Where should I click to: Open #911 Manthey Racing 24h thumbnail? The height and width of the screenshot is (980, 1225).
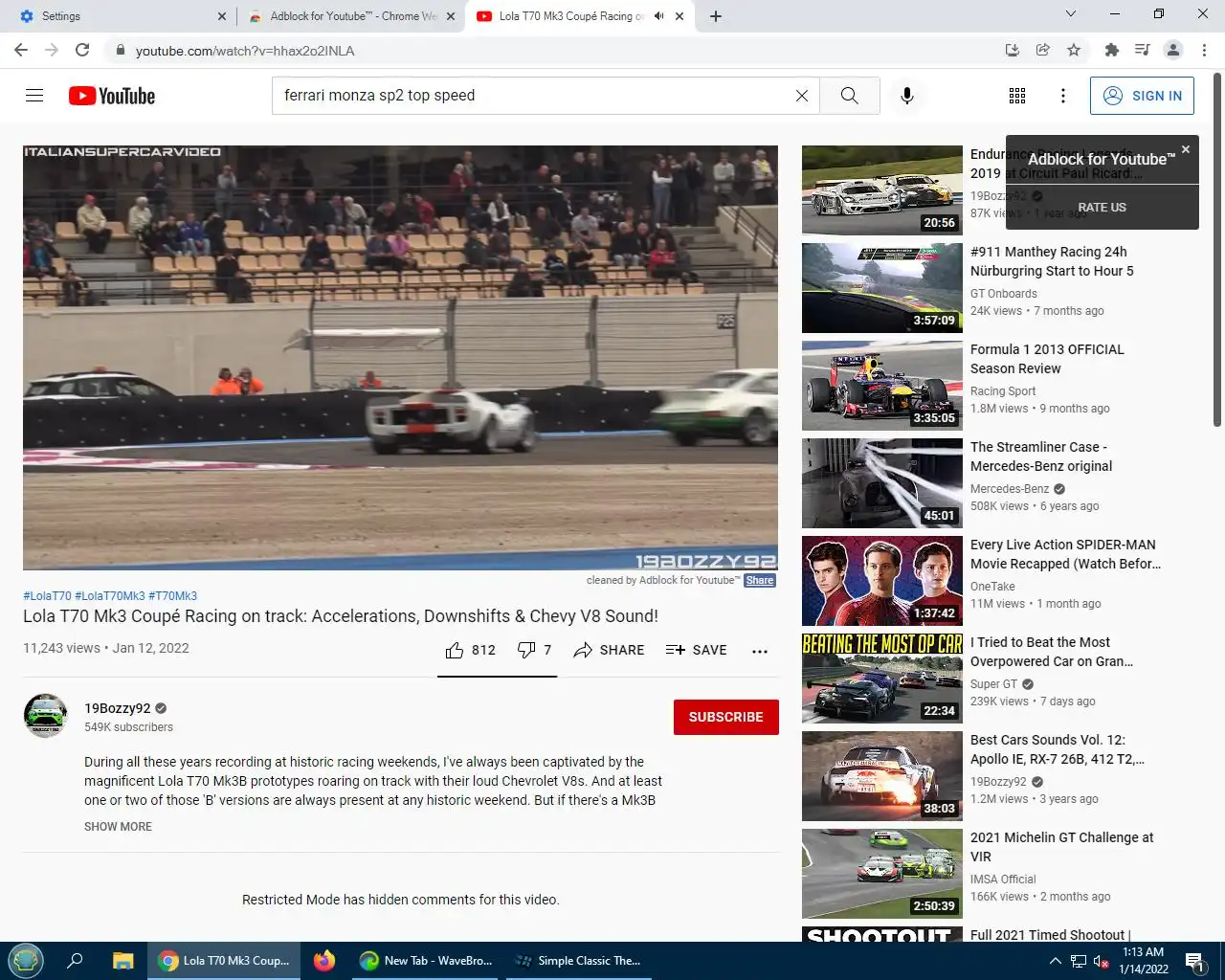click(882, 288)
